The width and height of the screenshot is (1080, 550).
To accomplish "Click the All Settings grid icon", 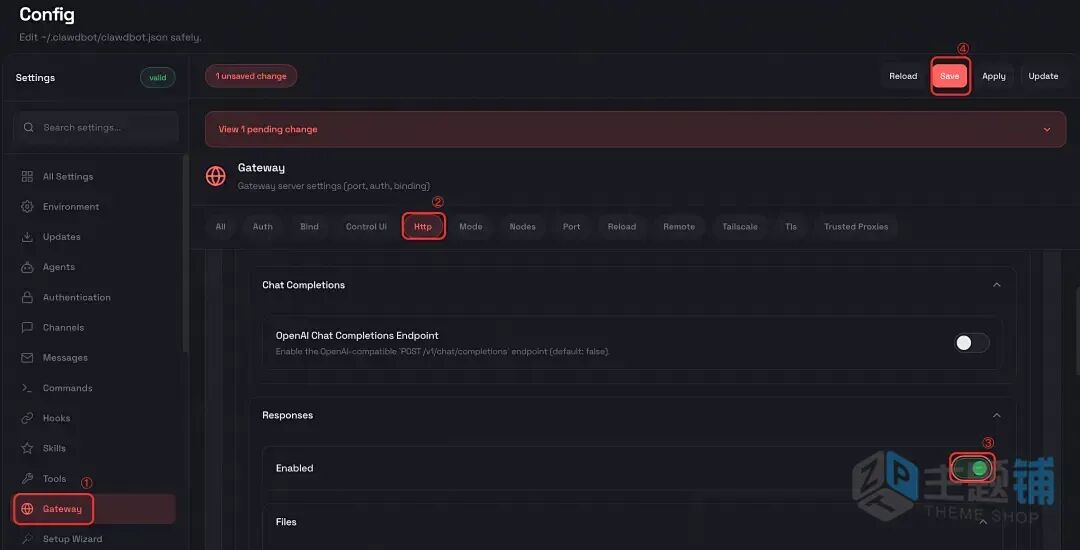I will pyautogui.click(x=27, y=177).
